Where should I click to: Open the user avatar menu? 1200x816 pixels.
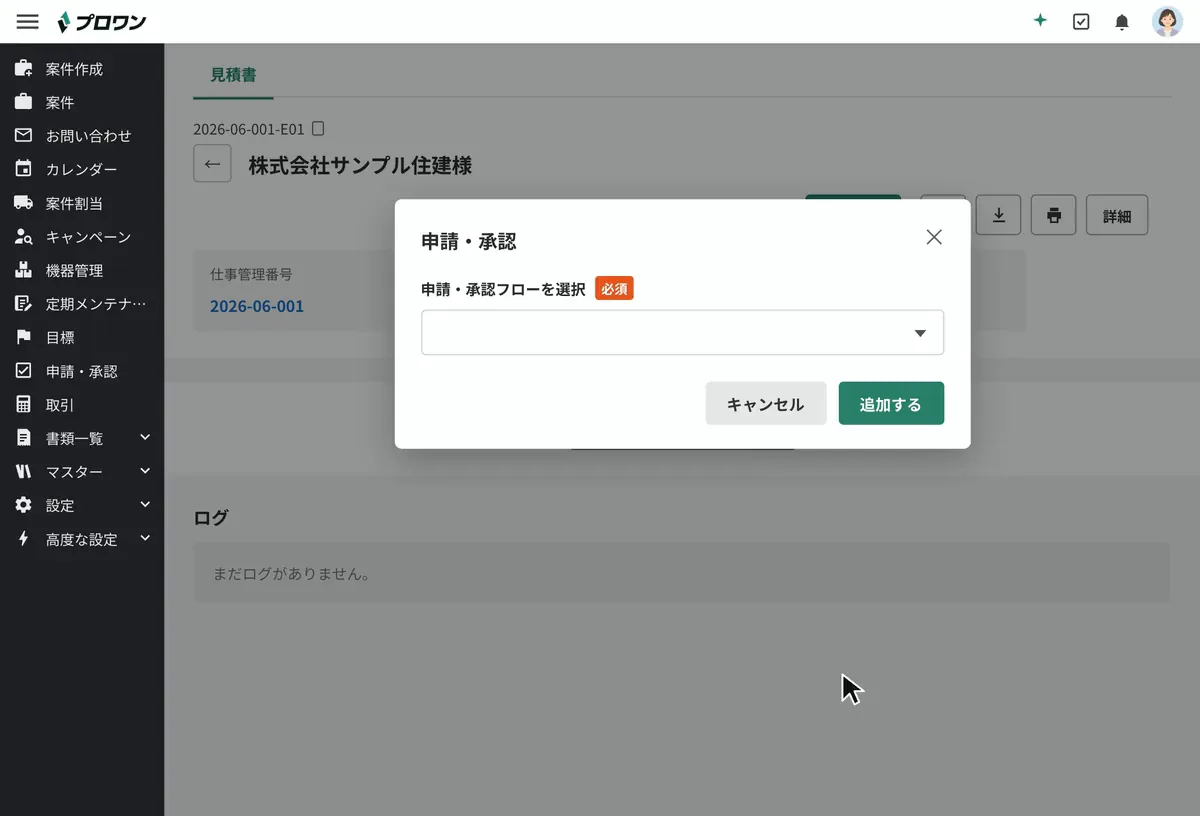(x=1167, y=21)
